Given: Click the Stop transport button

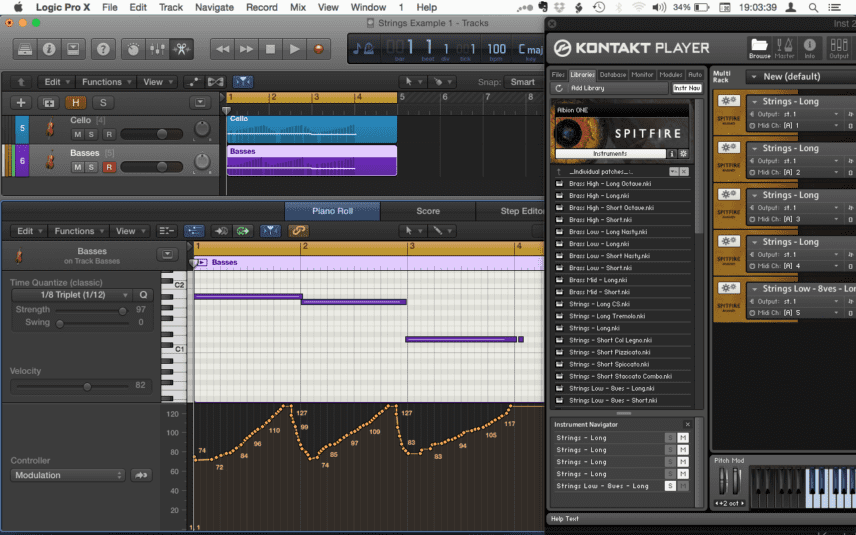Looking at the screenshot, I should pyautogui.click(x=270, y=49).
